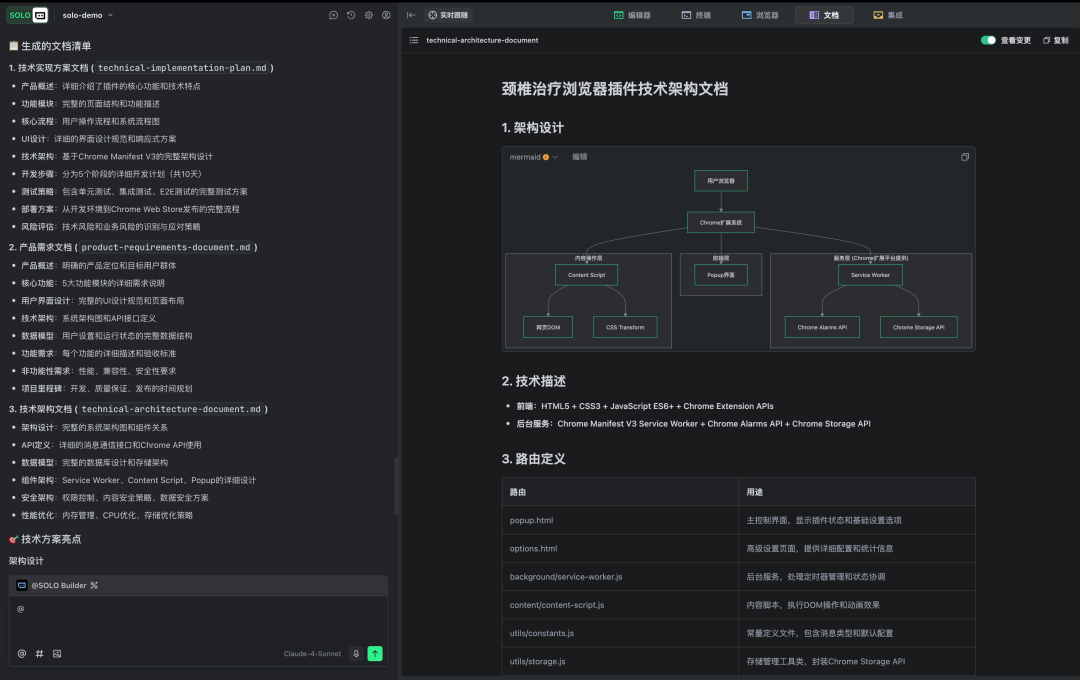
Task: Open the Claude-4-Sonnet model selector
Action: (x=312, y=654)
